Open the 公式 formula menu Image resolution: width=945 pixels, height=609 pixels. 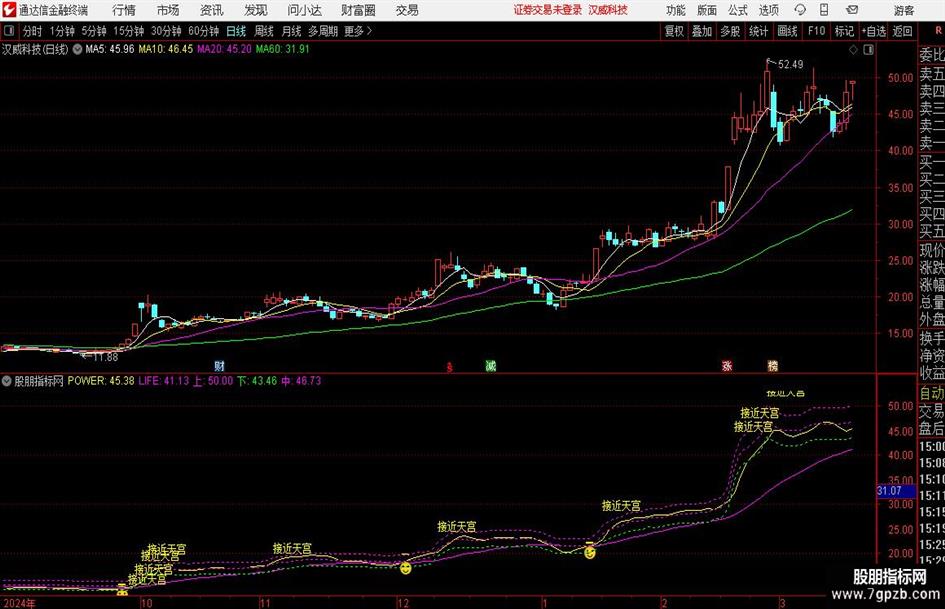tap(738, 10)
